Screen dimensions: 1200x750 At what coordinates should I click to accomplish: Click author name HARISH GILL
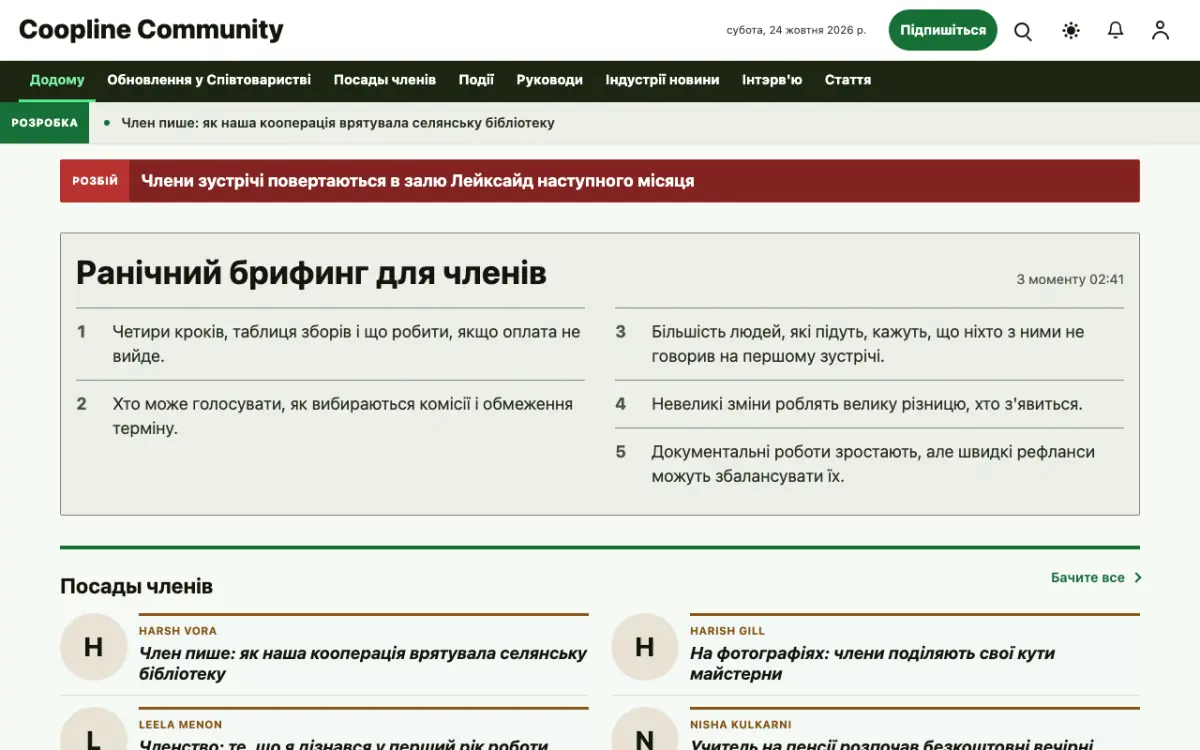(x=727, y=631)
